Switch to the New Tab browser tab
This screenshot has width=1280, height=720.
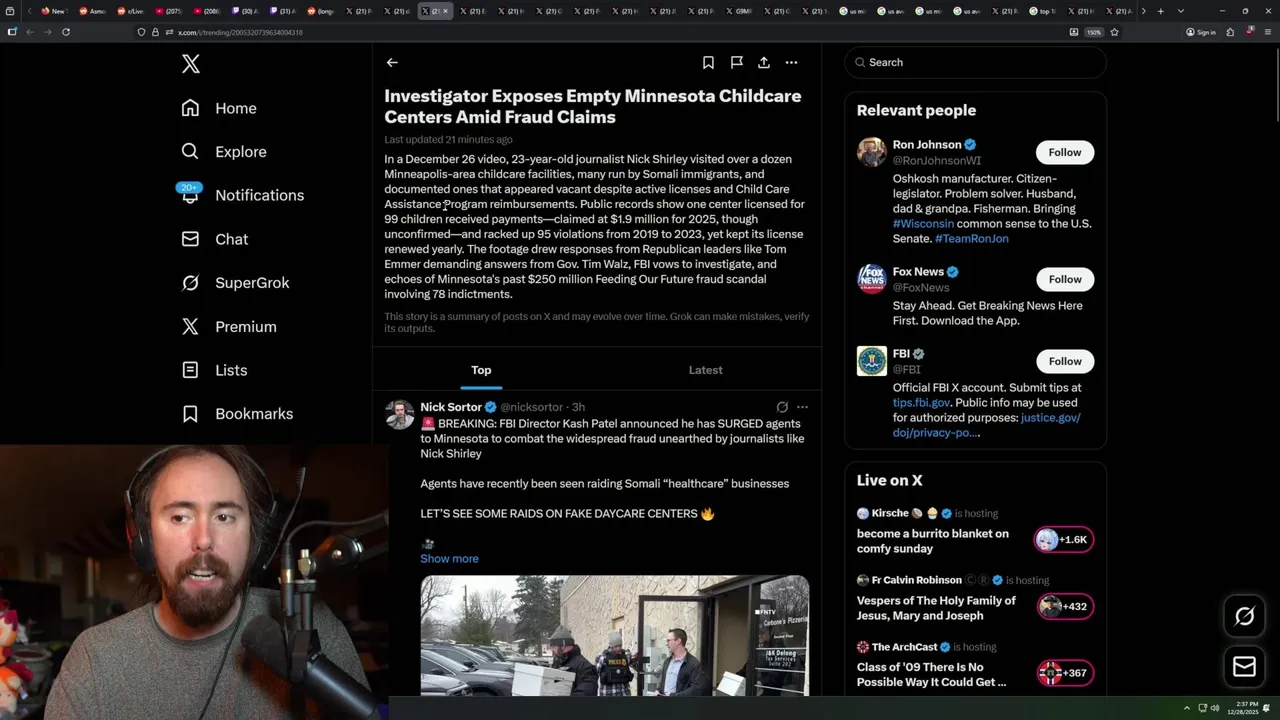tap(54, 11)
